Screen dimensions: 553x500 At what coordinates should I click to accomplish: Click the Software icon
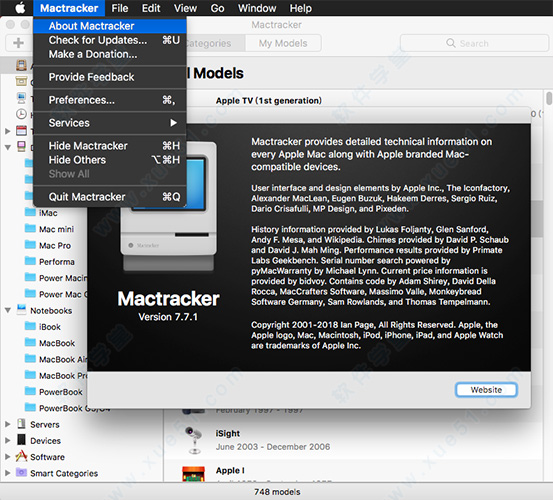click(21, 456)
